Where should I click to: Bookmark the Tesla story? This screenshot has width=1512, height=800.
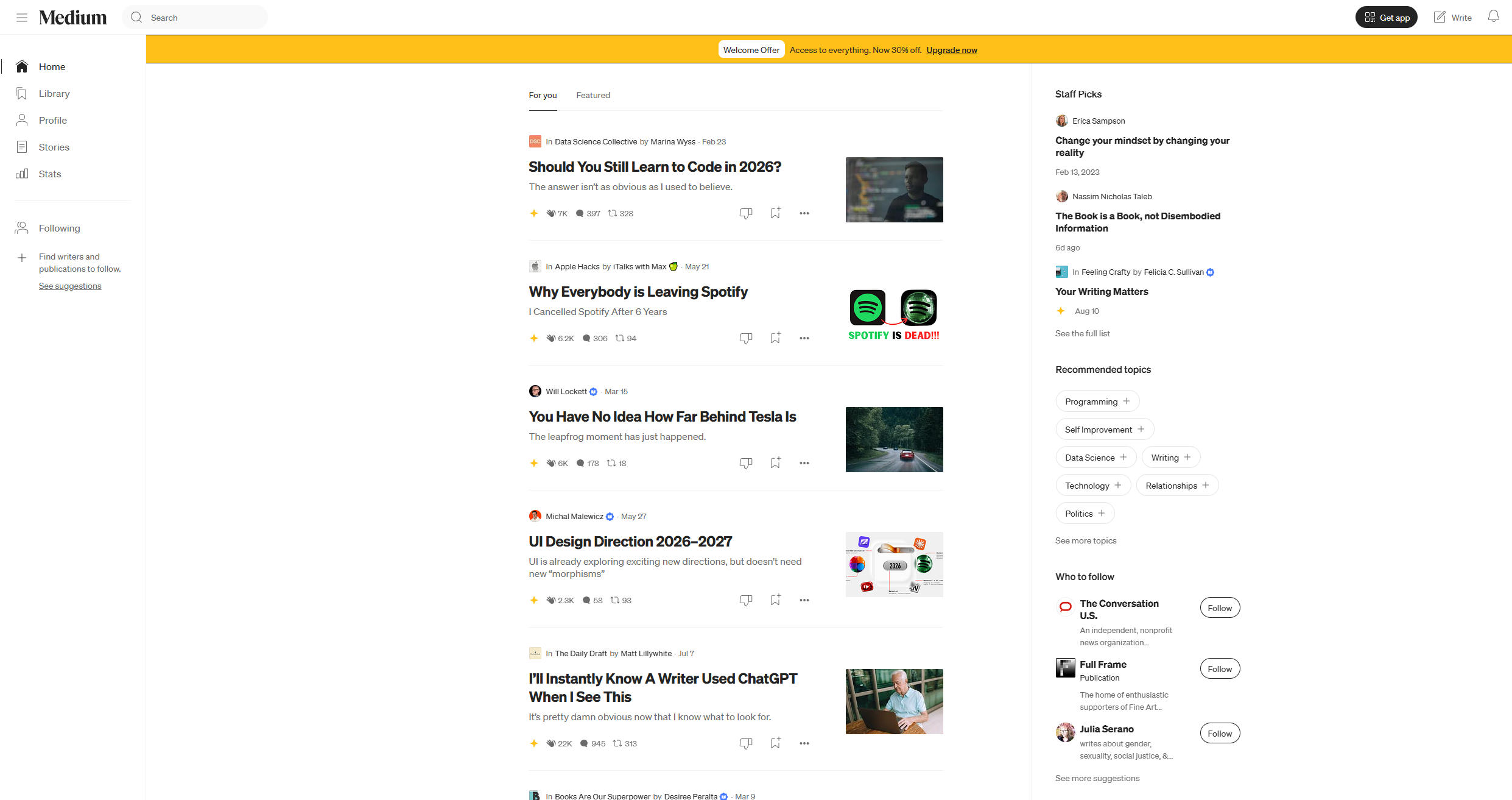pos(775,462)
